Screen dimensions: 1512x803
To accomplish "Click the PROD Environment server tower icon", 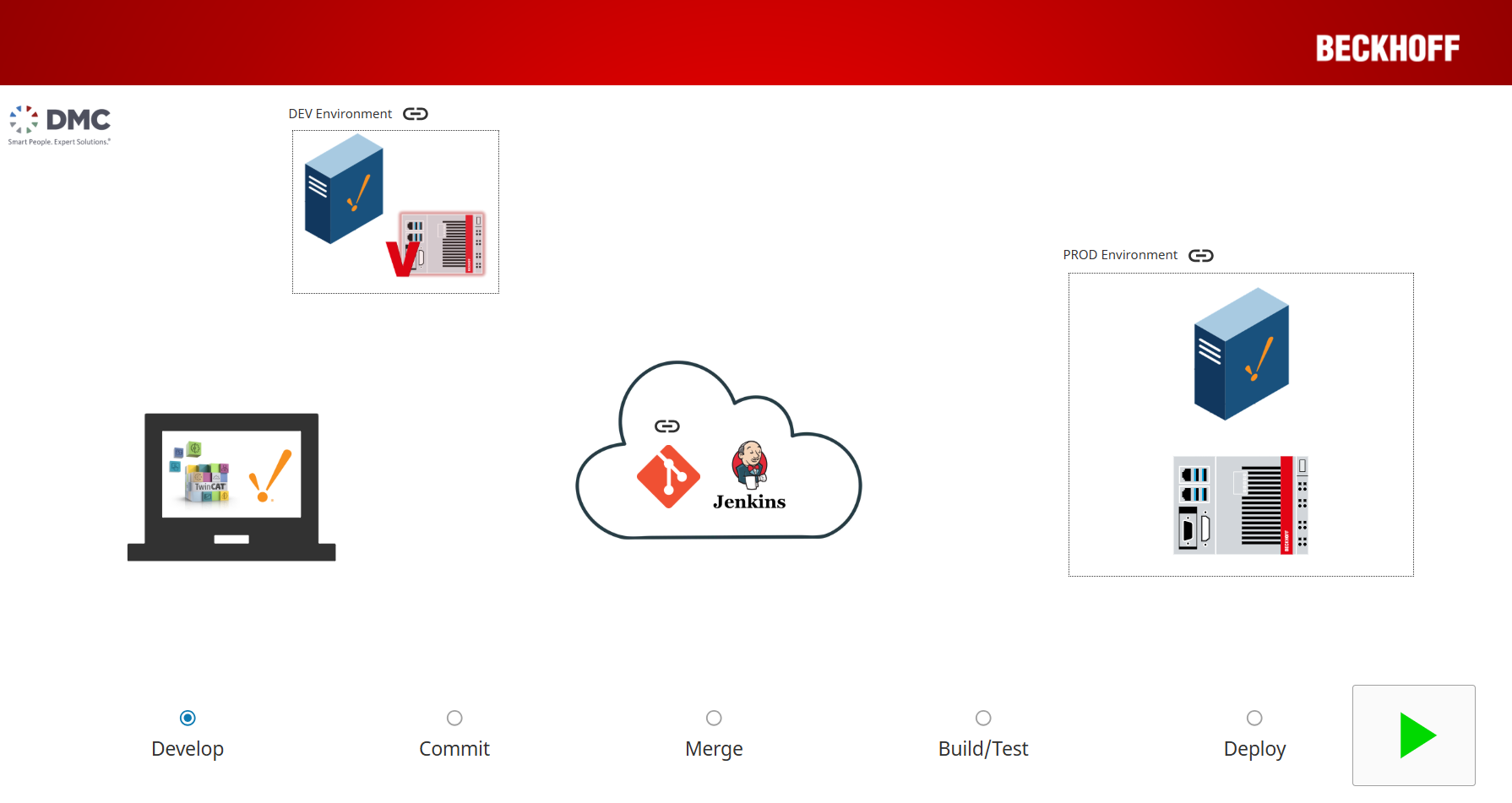I will pyautogui.click(x=1242, y=354).
